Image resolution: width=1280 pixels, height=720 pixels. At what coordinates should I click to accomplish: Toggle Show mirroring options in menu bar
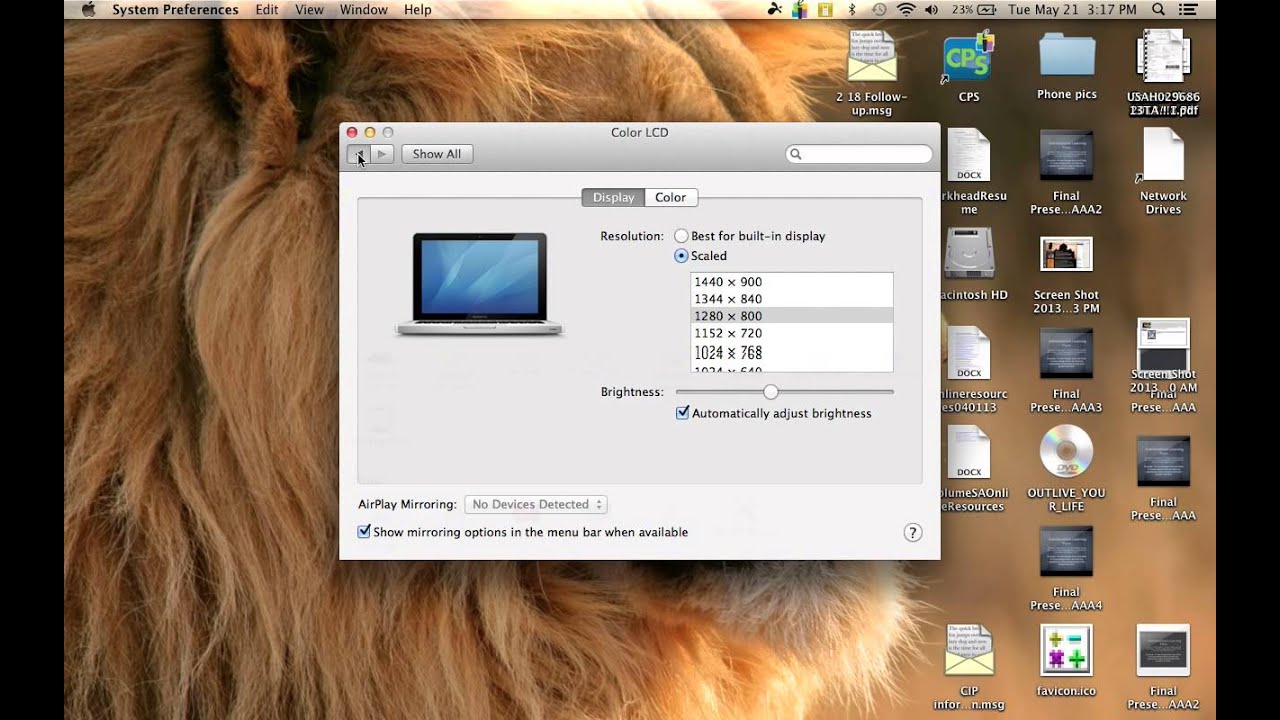click(364, 532)
